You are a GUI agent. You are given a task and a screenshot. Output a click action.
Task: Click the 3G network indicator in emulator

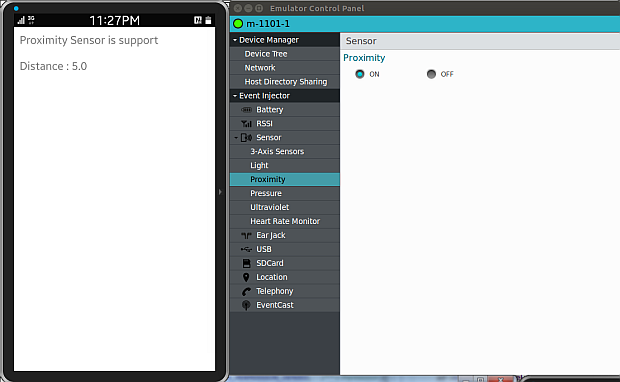(31, 20)
